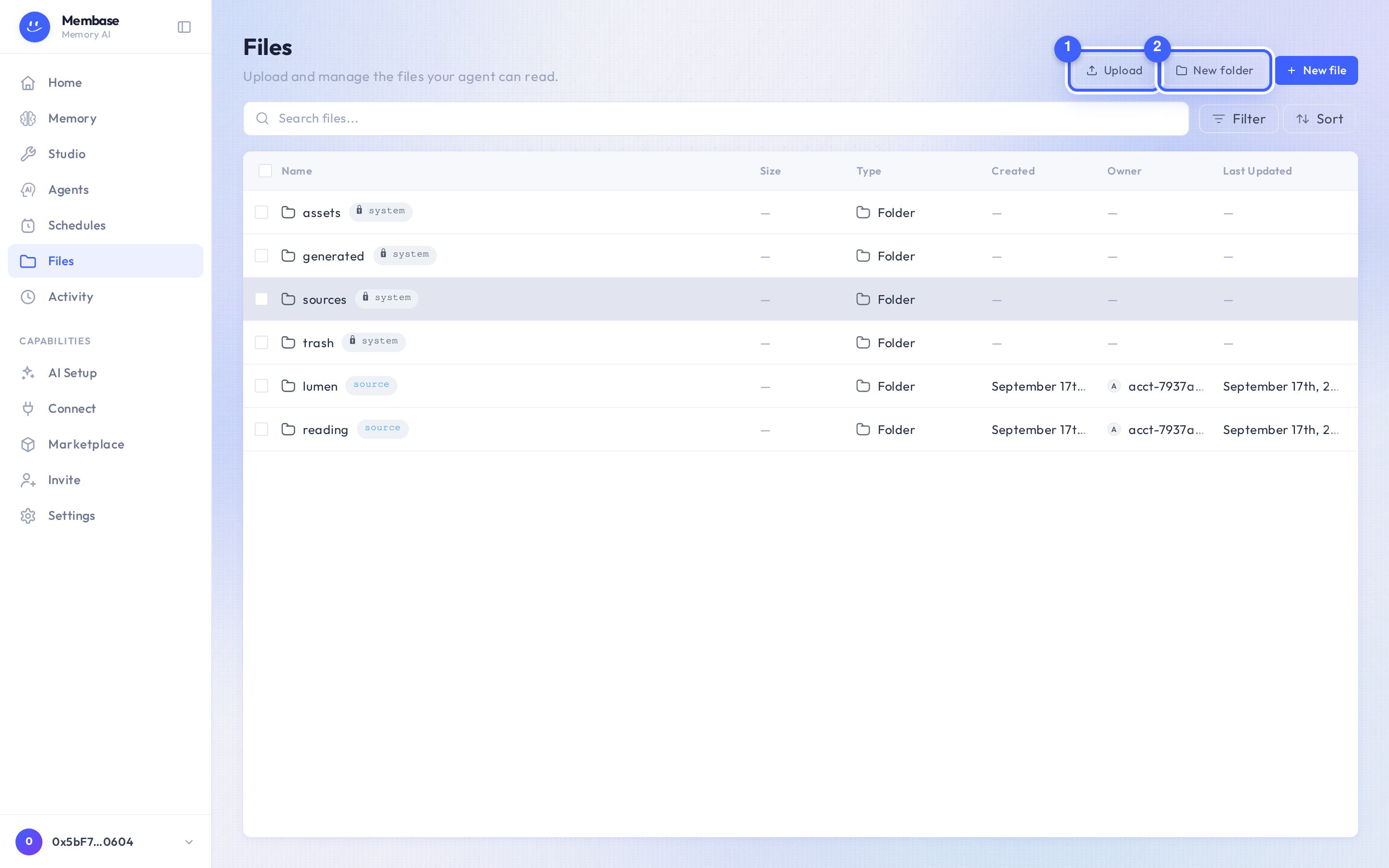Toggle the select-all checkbox in header
The width and height of the screenshot is (1389, 868).
265,171
